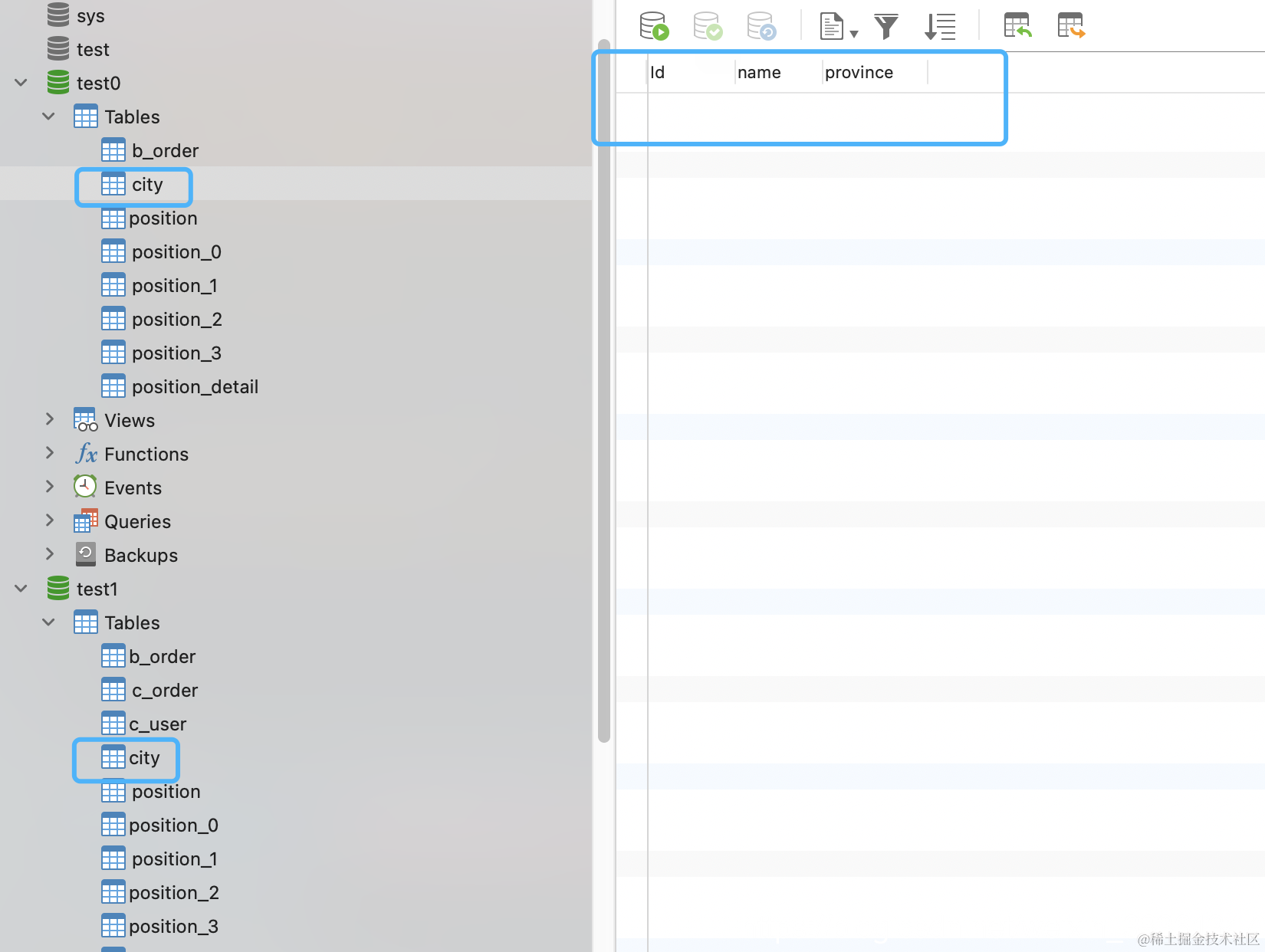The image size is (1265, 952).
Task: Select the position table in test1
Action: [x=166, y=792]
